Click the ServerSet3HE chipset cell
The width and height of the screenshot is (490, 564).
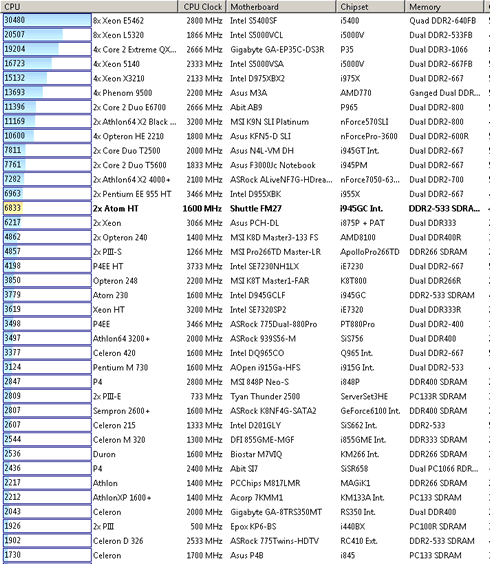364,396
